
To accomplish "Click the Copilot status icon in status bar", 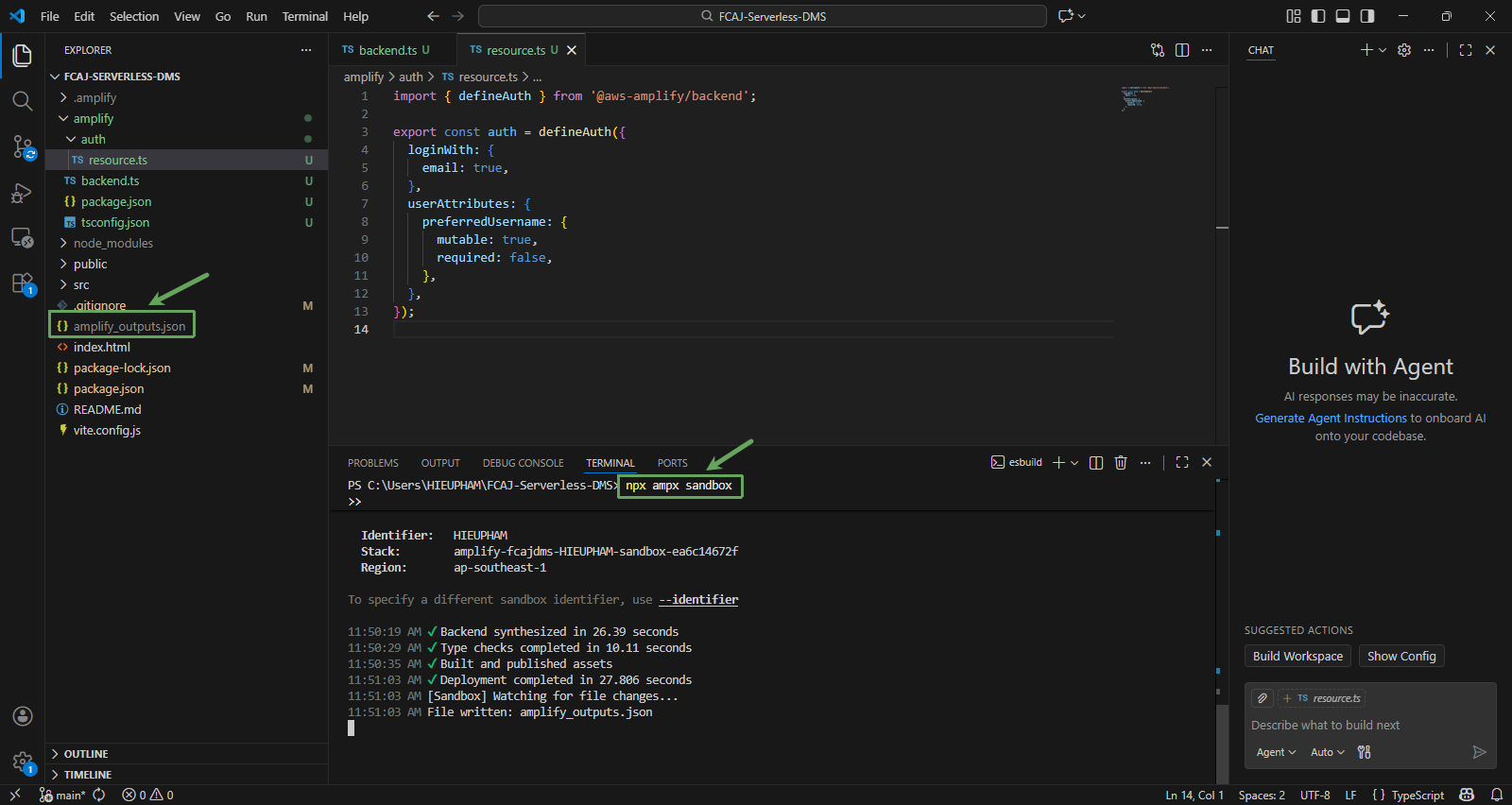I will [x=1467, y=795].
